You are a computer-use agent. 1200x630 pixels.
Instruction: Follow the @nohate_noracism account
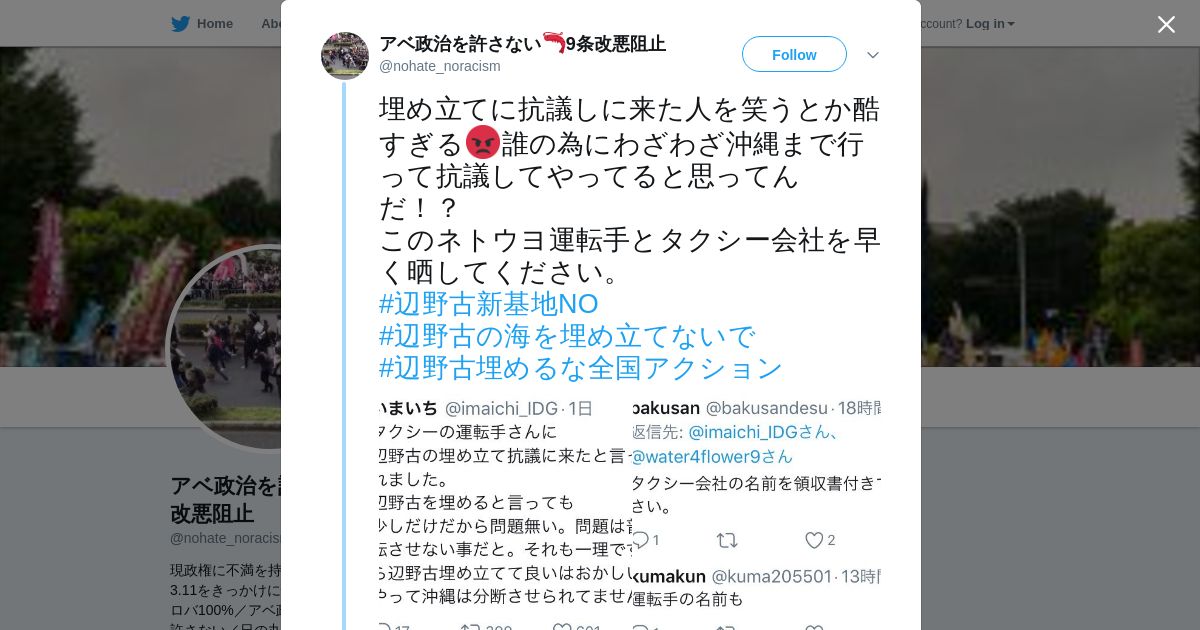(794, 54)
